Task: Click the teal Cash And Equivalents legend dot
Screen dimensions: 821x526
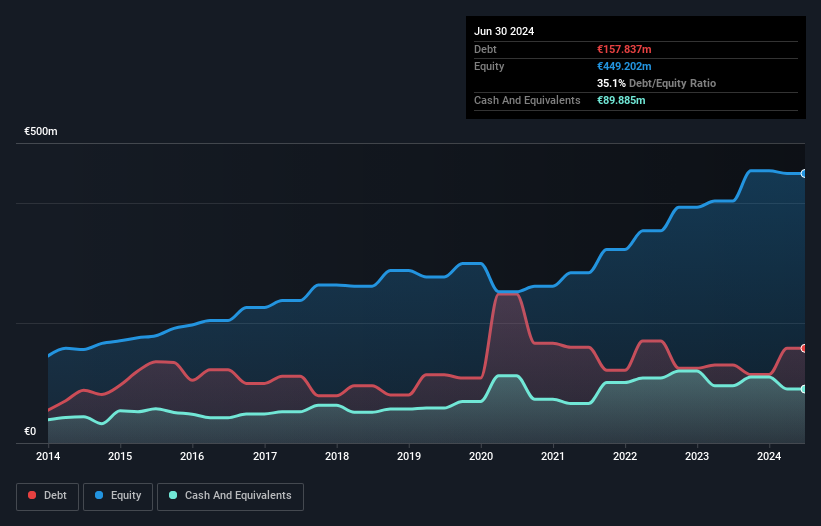Action: click(173, 495)
